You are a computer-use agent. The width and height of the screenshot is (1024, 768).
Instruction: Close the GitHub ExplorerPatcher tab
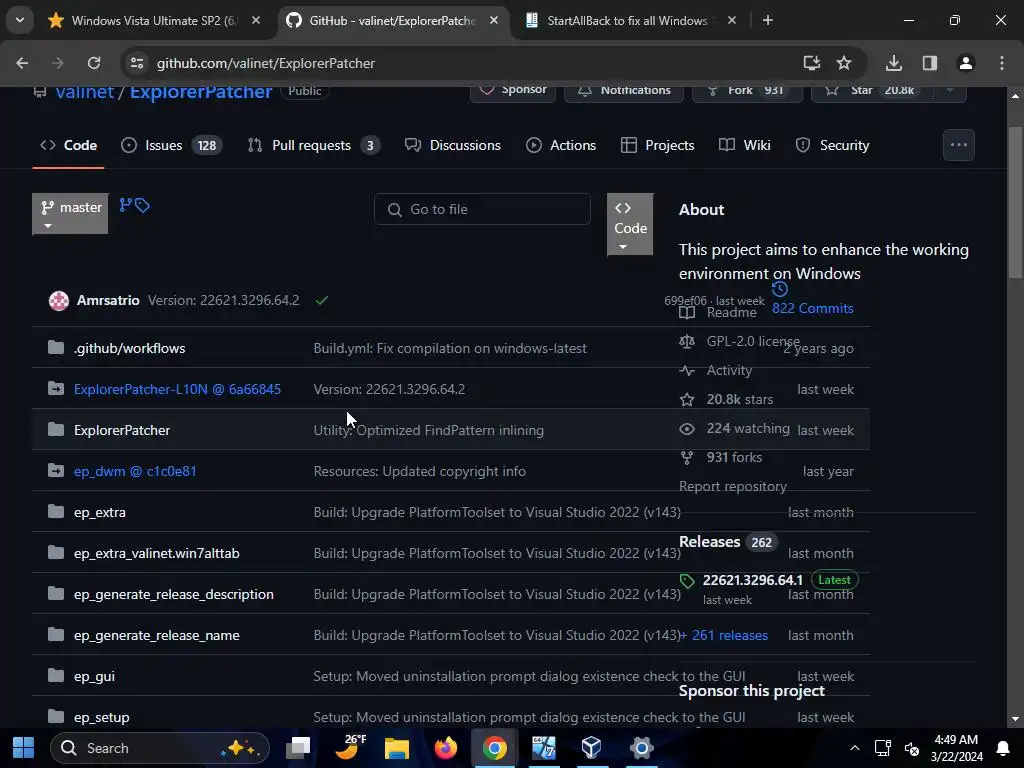(x=494, y=20)
